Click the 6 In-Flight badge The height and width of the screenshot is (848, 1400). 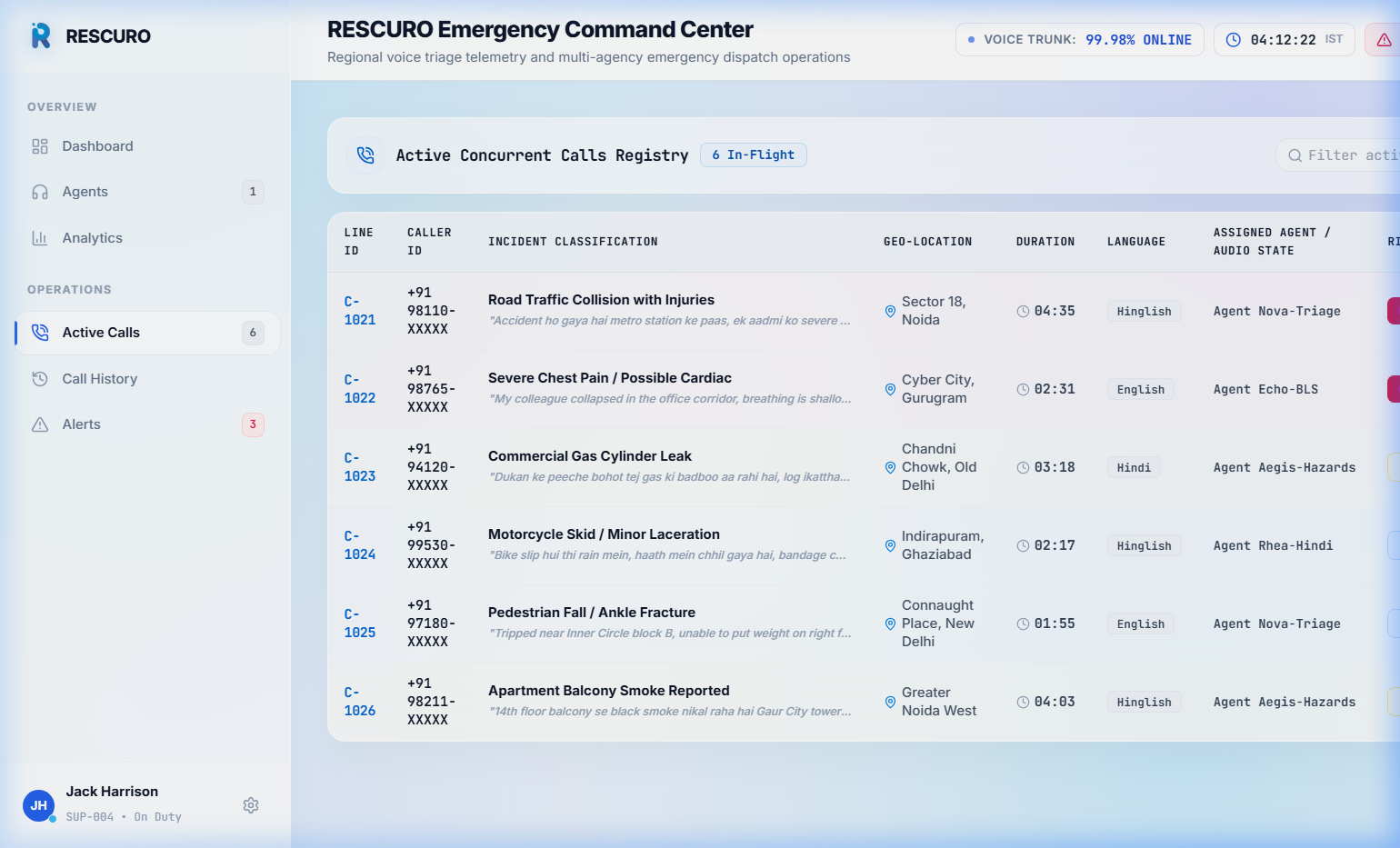(x=754, y=155)
